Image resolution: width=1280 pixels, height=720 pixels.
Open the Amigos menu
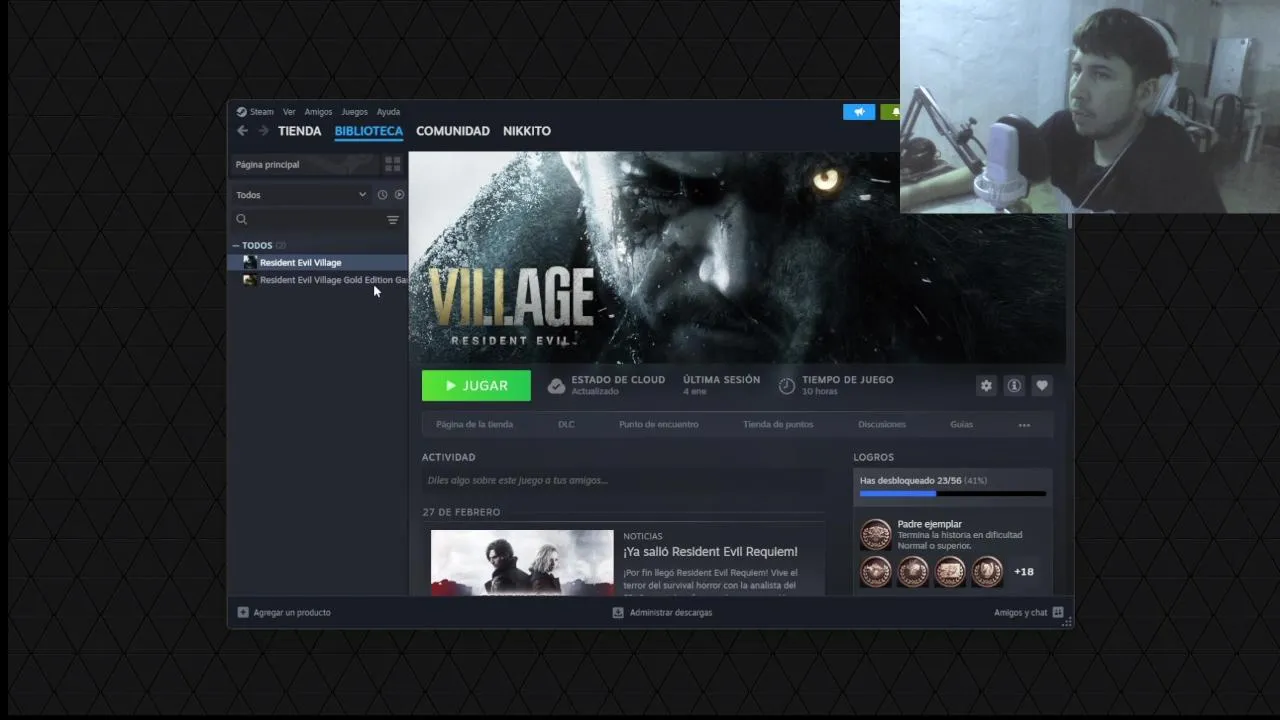318,112
